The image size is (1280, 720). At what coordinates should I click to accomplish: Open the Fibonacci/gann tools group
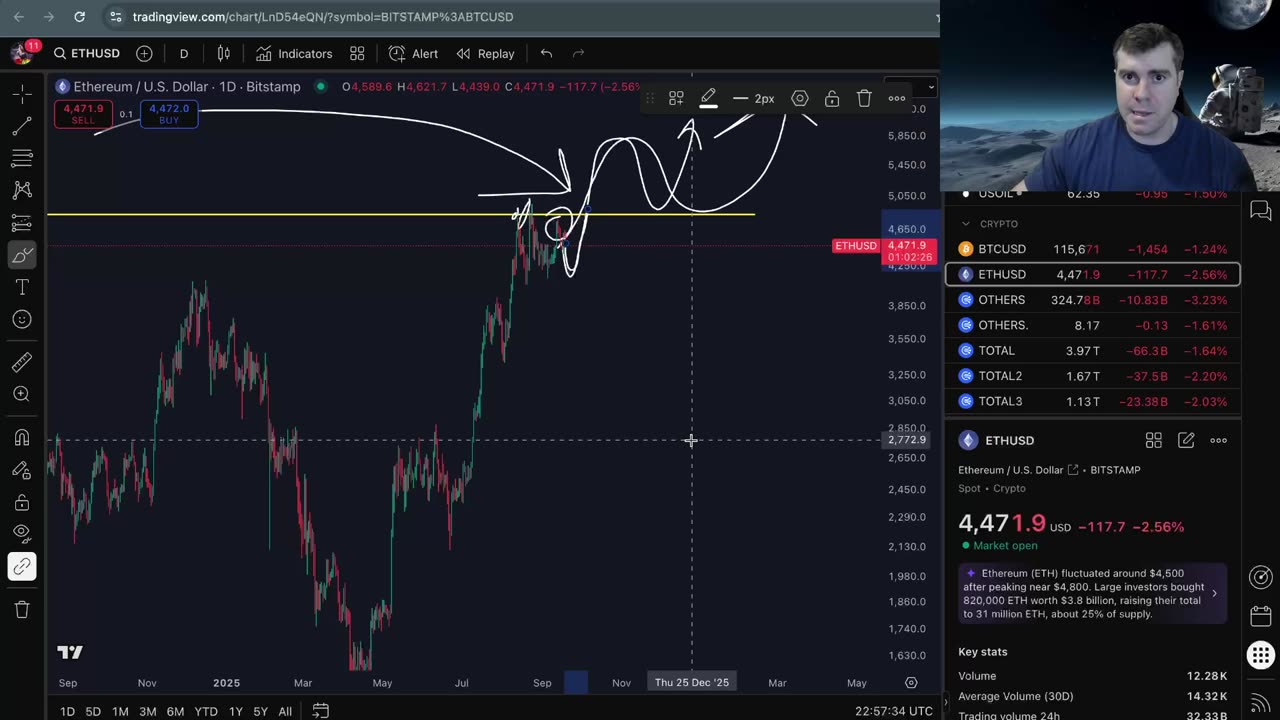22,158
